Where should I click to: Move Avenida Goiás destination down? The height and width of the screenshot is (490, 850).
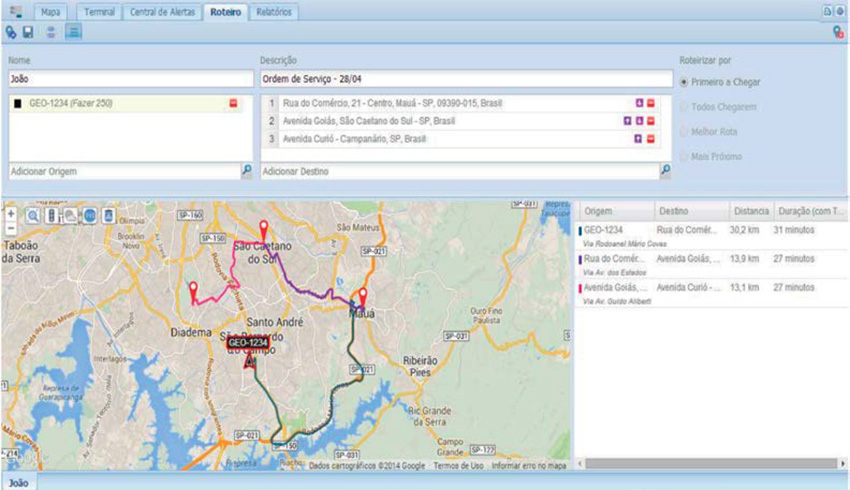(x=639, y=121)
